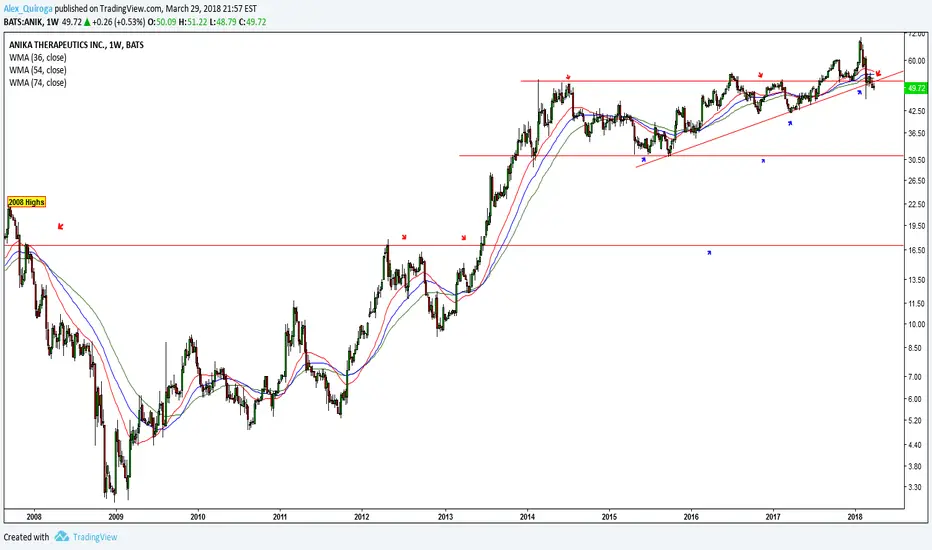
Task: Click the 6.00 price axis label
Action: tap(917, 400)
